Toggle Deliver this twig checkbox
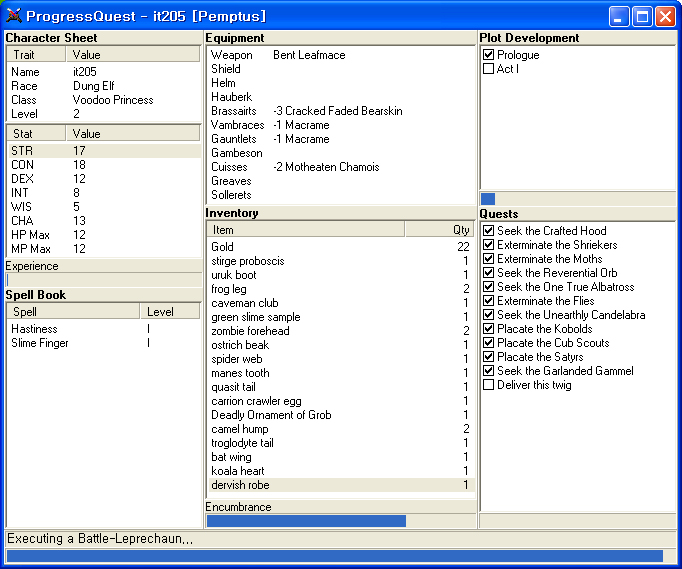Viewport: 682px width, 569px height. pyautogui.click(x=488, y=385)
